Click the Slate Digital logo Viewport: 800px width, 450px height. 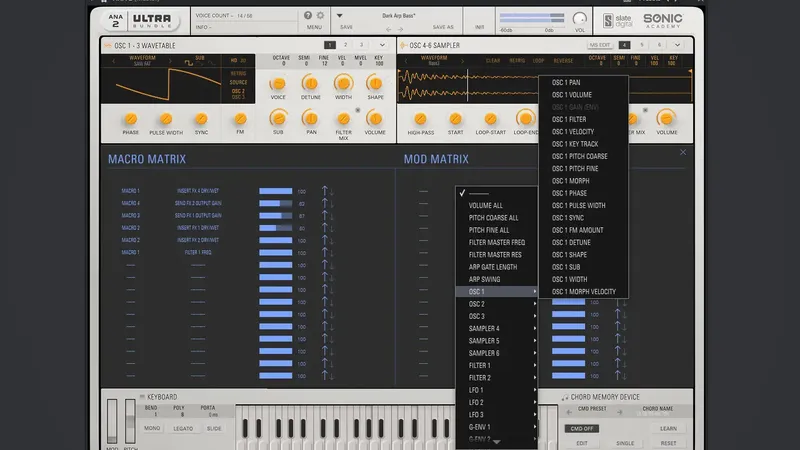[618, 20]
